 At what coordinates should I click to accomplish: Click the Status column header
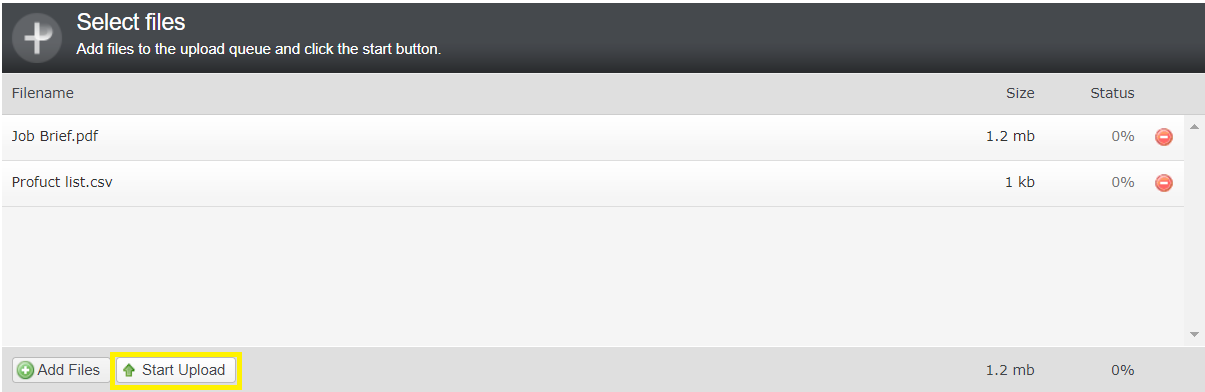[x=1112, y=93]
